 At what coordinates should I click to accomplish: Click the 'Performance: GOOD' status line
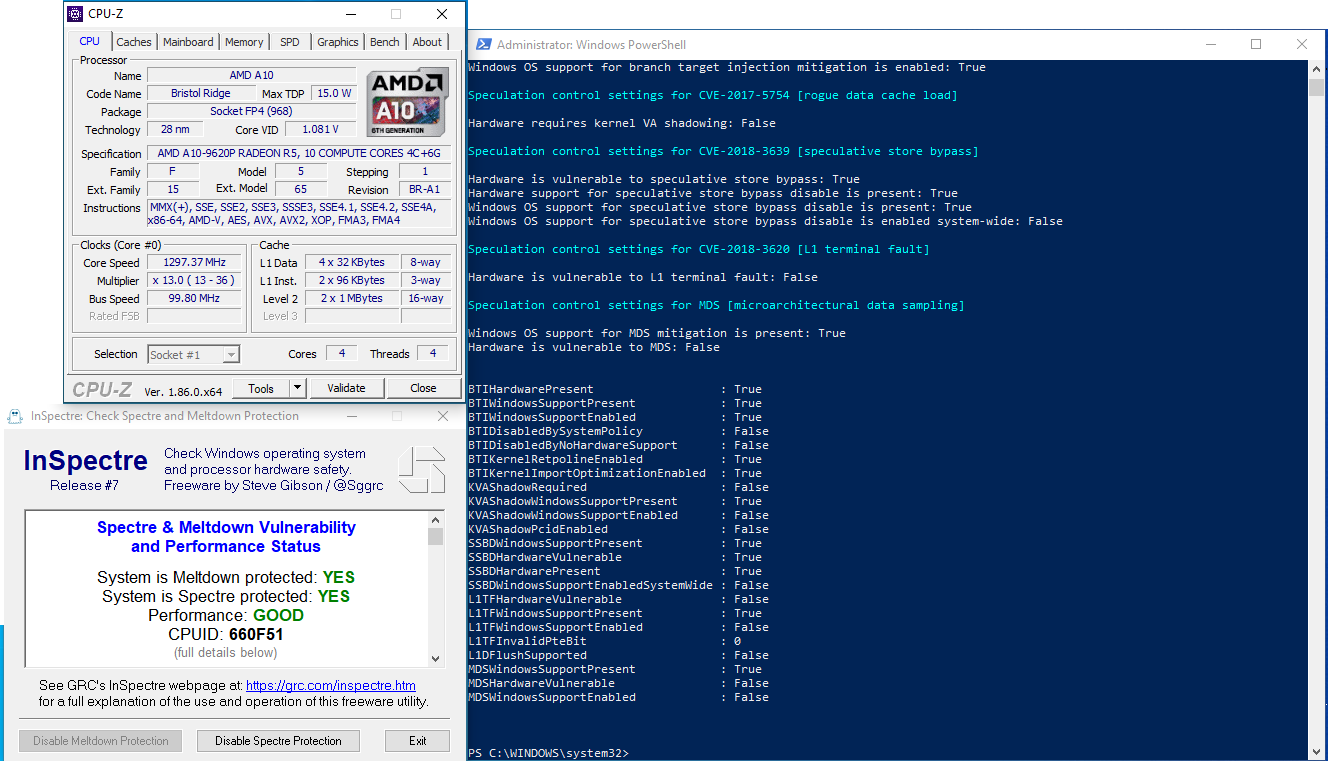coord(226,615)
